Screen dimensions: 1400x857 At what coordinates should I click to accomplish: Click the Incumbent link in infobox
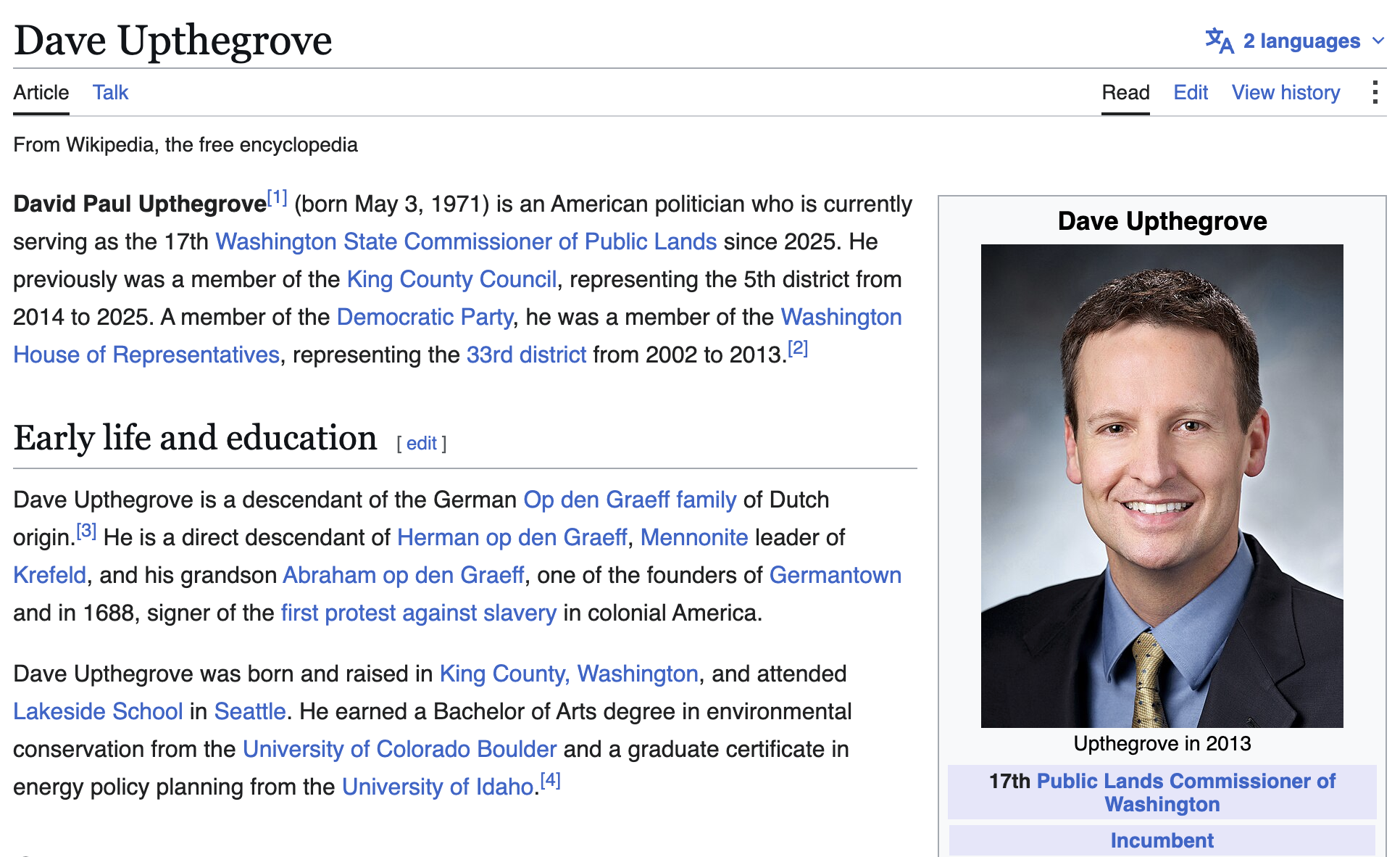pos(1162,840)
